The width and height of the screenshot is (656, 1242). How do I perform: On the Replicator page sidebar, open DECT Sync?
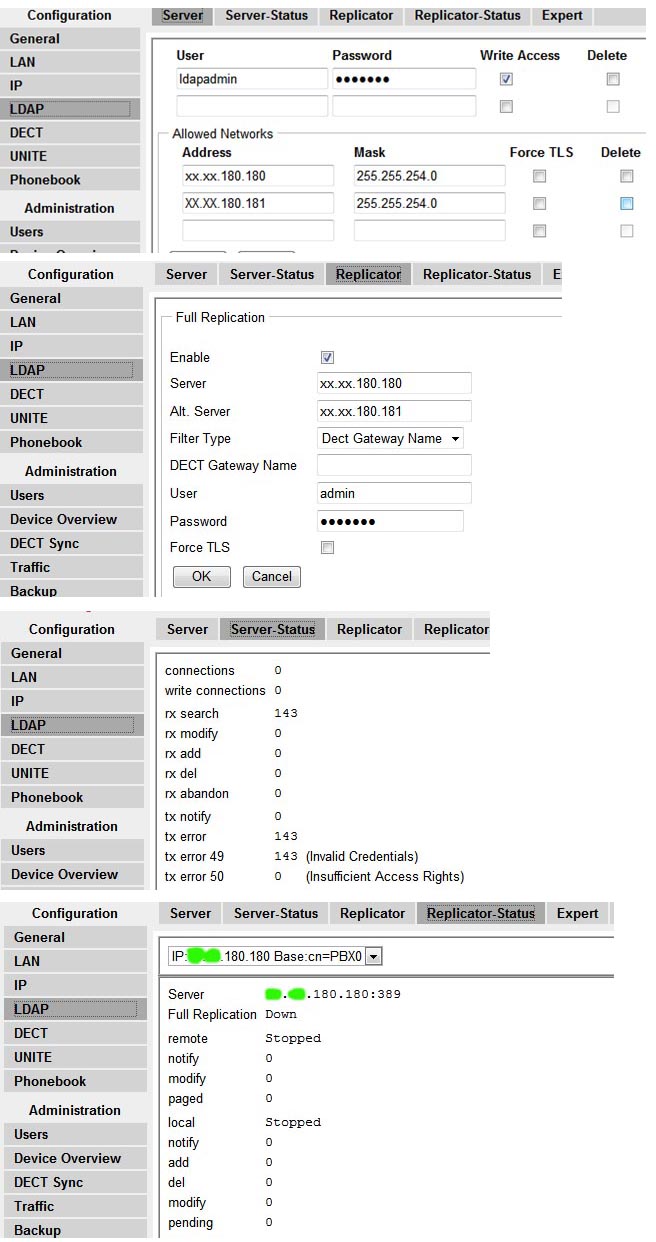click(71, 543)
